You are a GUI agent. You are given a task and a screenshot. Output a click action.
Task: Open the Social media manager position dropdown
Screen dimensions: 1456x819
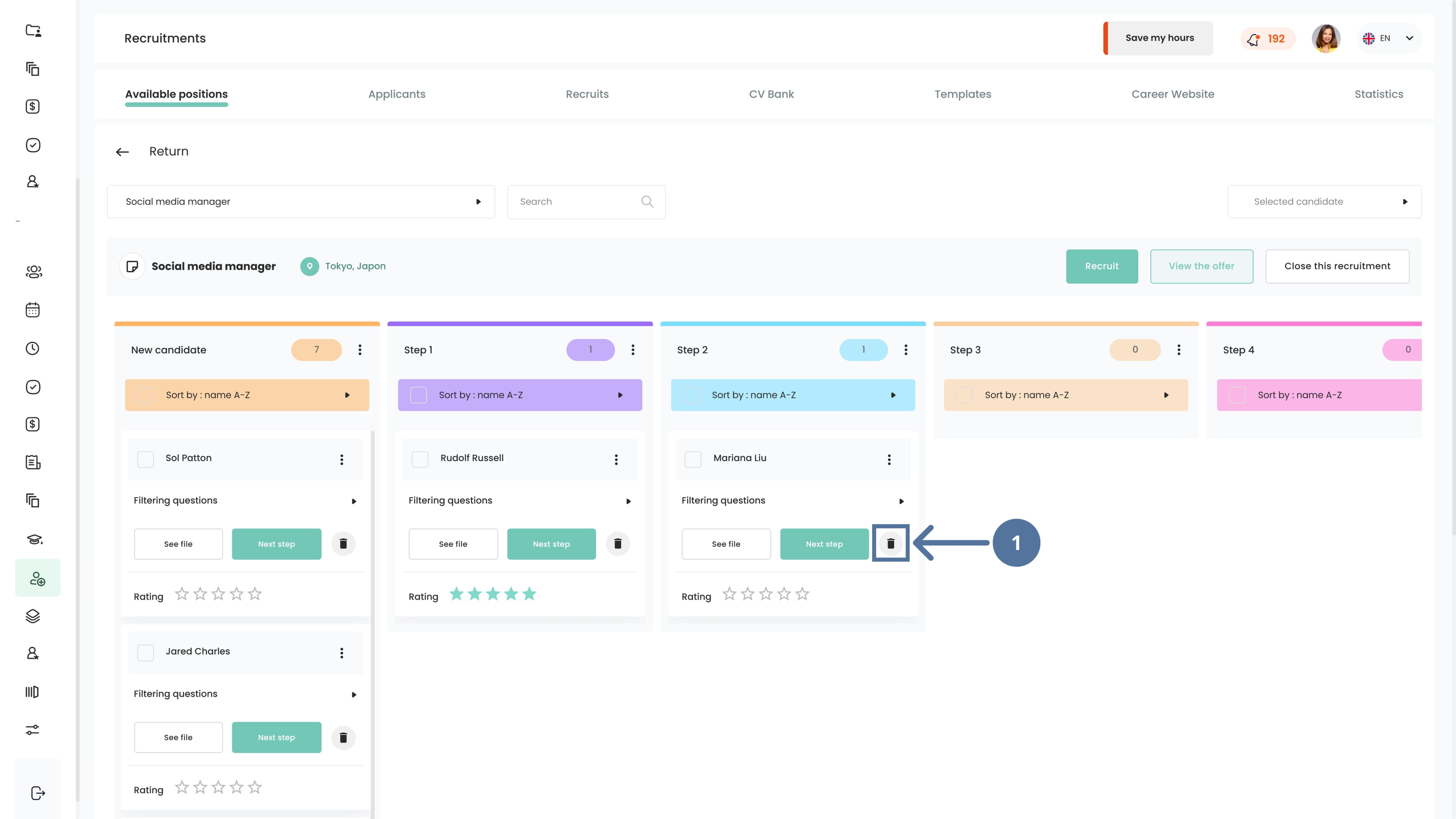[x=301, y=202]
